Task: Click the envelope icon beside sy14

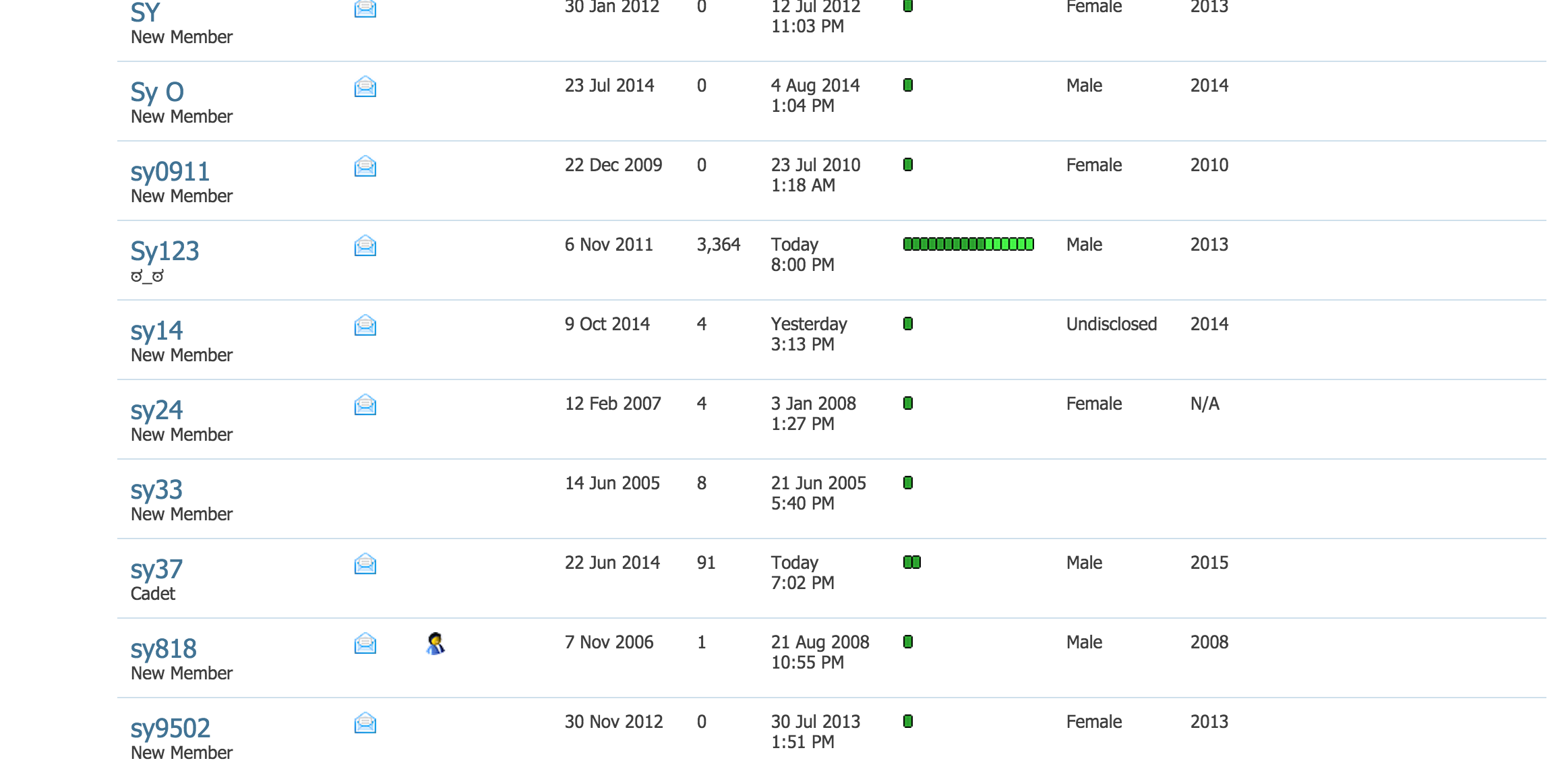Action: [x=365, y=325]
